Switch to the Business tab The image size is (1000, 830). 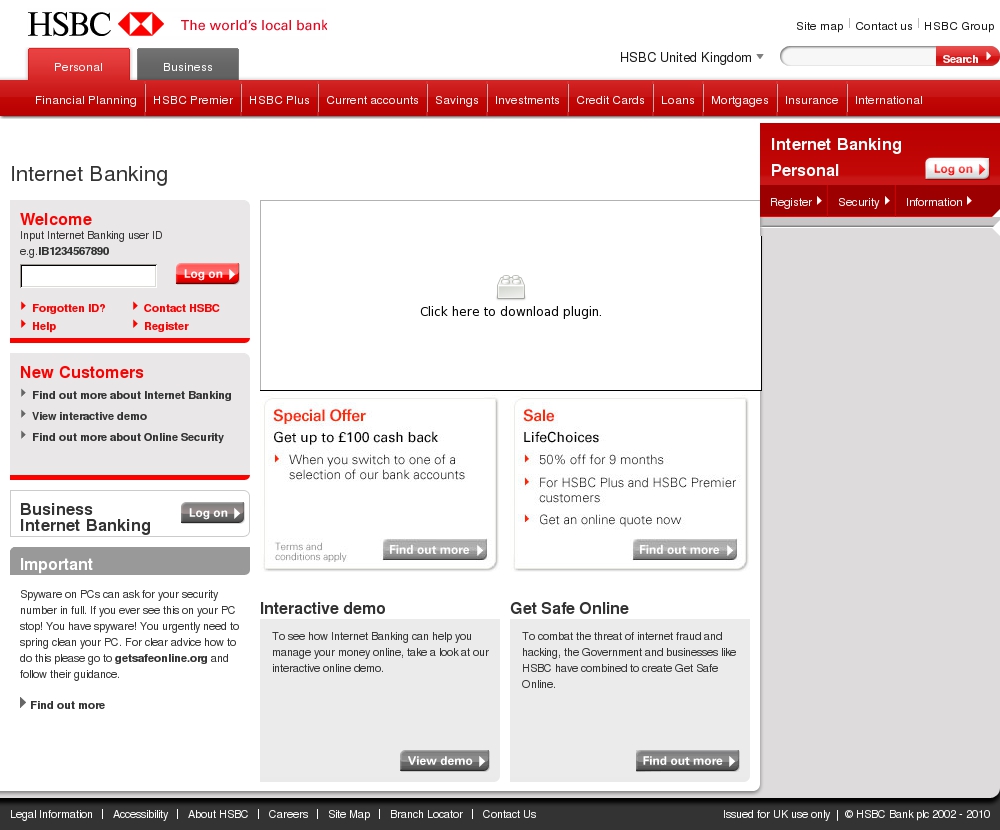pos(188,66)
